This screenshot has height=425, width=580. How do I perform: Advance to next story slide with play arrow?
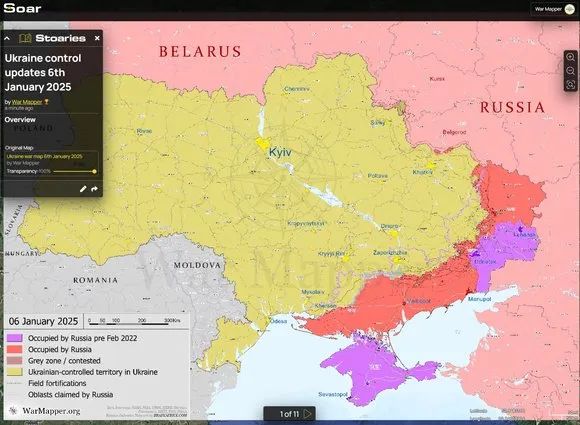(308, 414)
